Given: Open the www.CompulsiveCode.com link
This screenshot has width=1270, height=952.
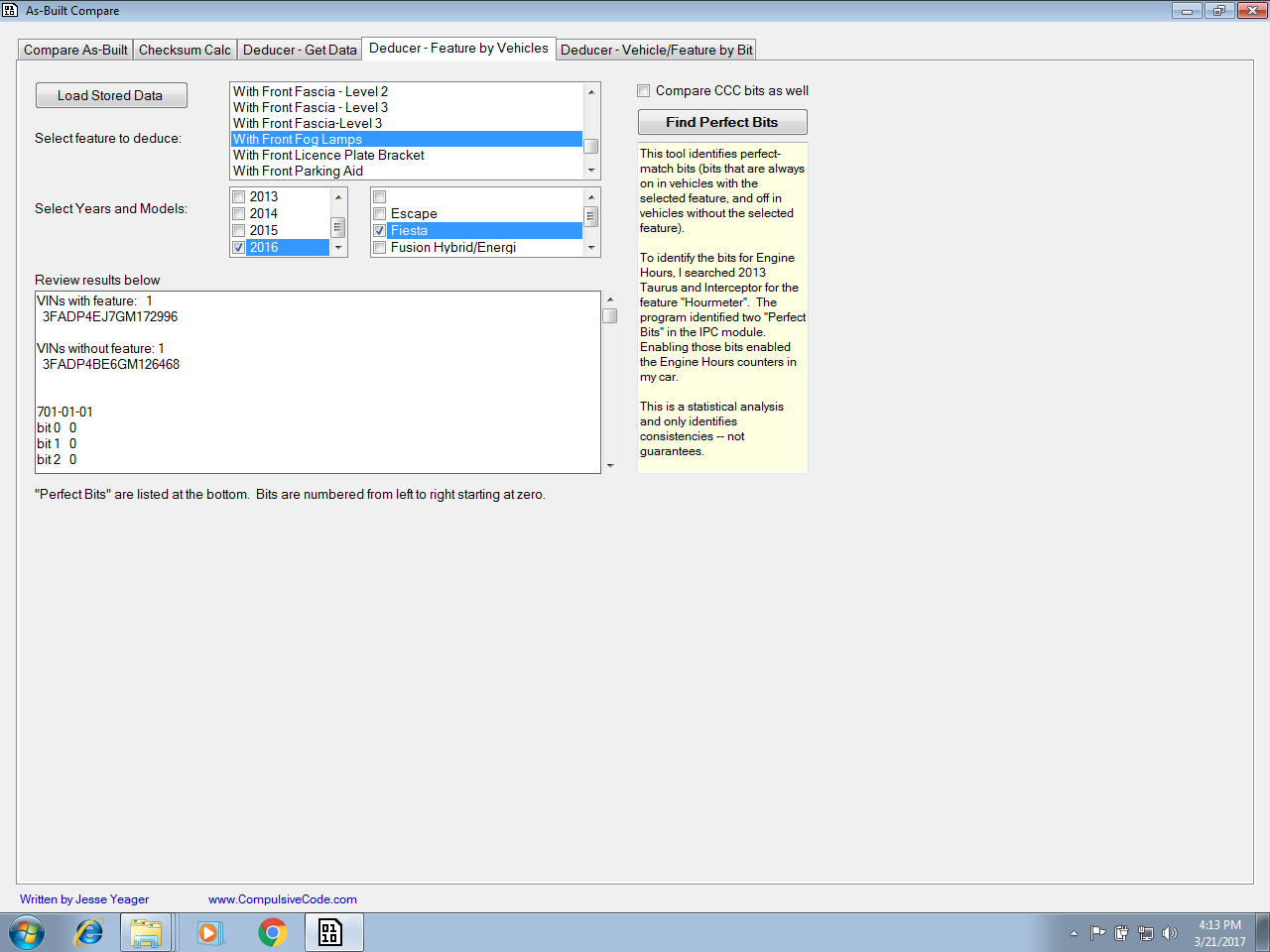Looking at the screenshot, I should pyautogui.click(x=282, y=899).
